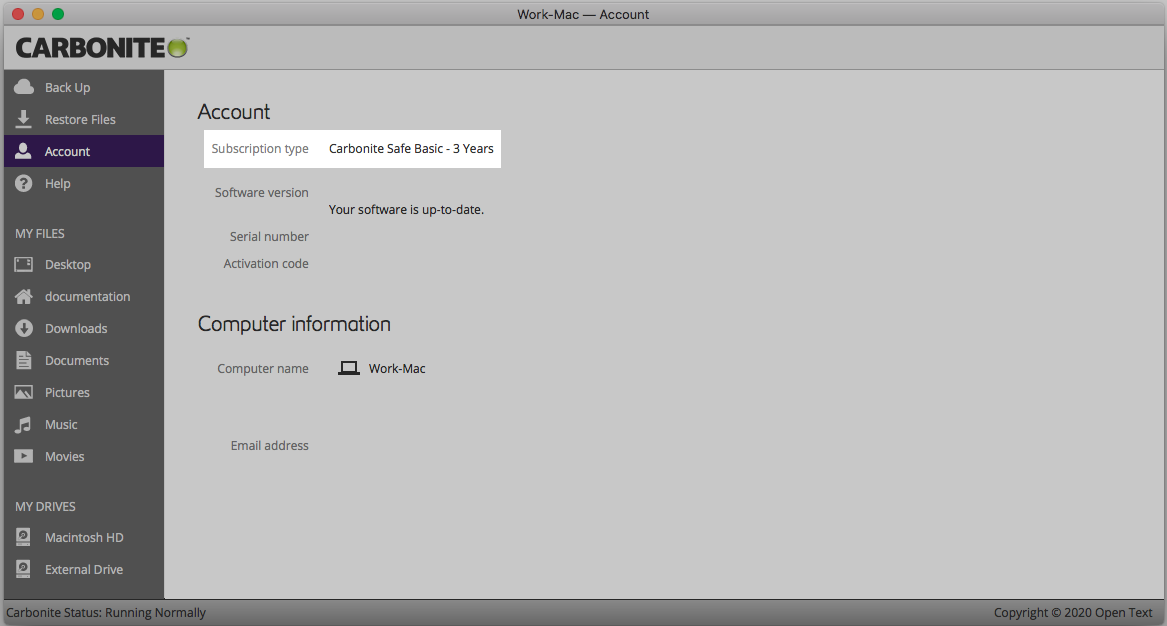
Task: Open the Account person icon
Action: coord(22,151)
